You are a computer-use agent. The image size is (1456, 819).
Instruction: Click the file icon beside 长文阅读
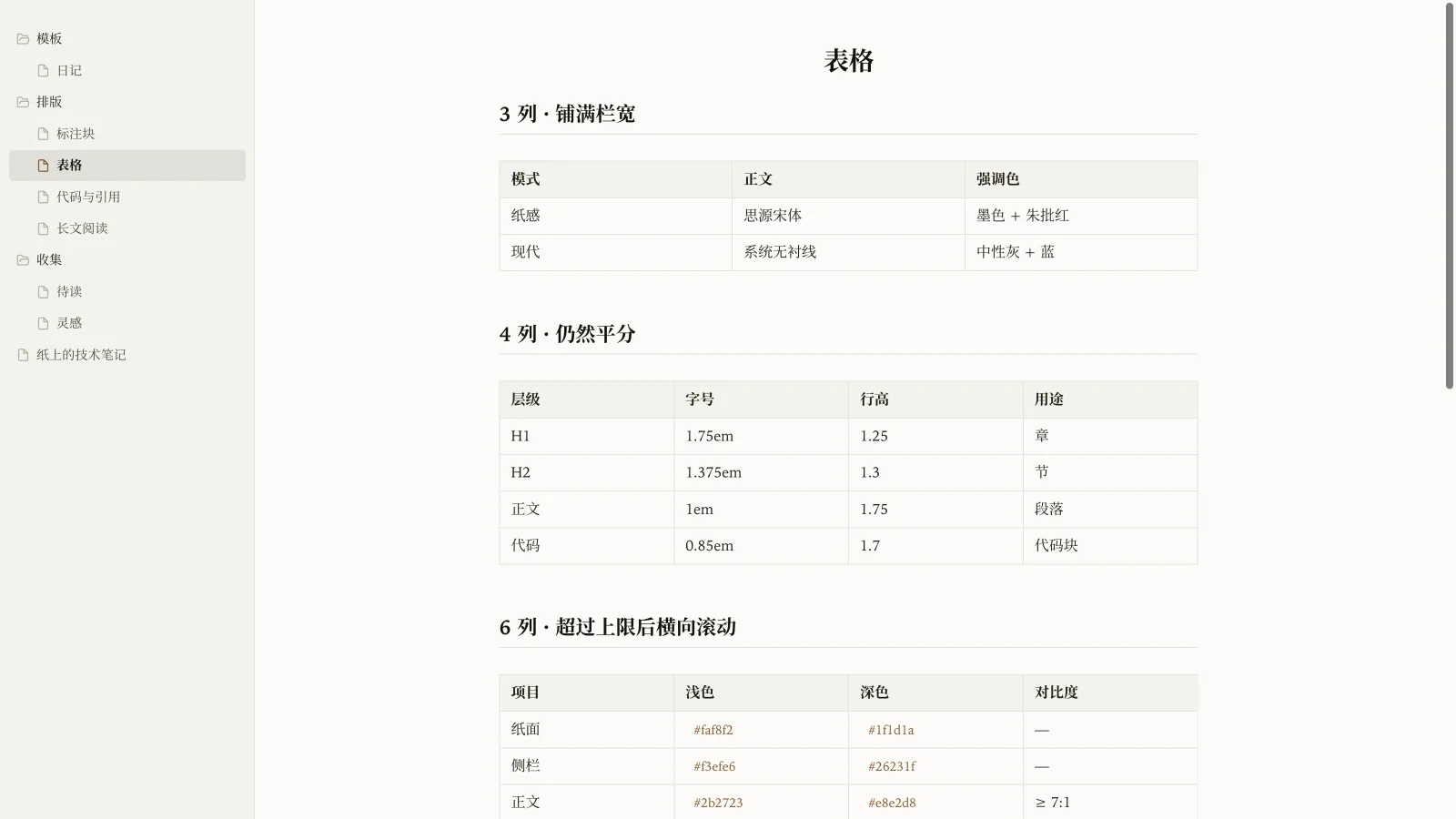(x=43, y=228)
